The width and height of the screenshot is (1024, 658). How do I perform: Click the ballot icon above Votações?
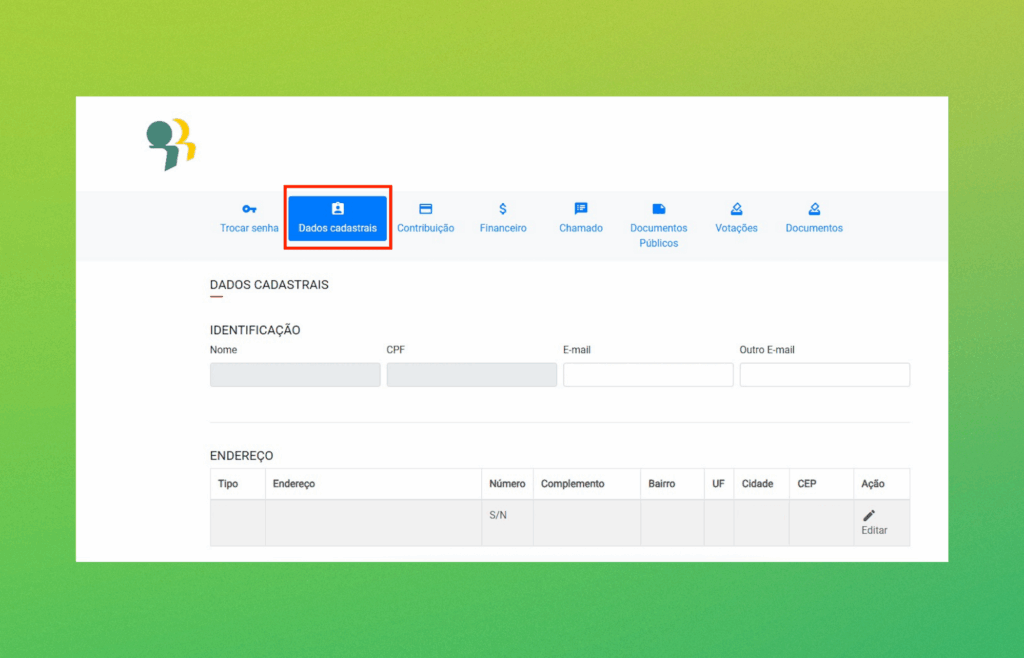pos(736,209)
